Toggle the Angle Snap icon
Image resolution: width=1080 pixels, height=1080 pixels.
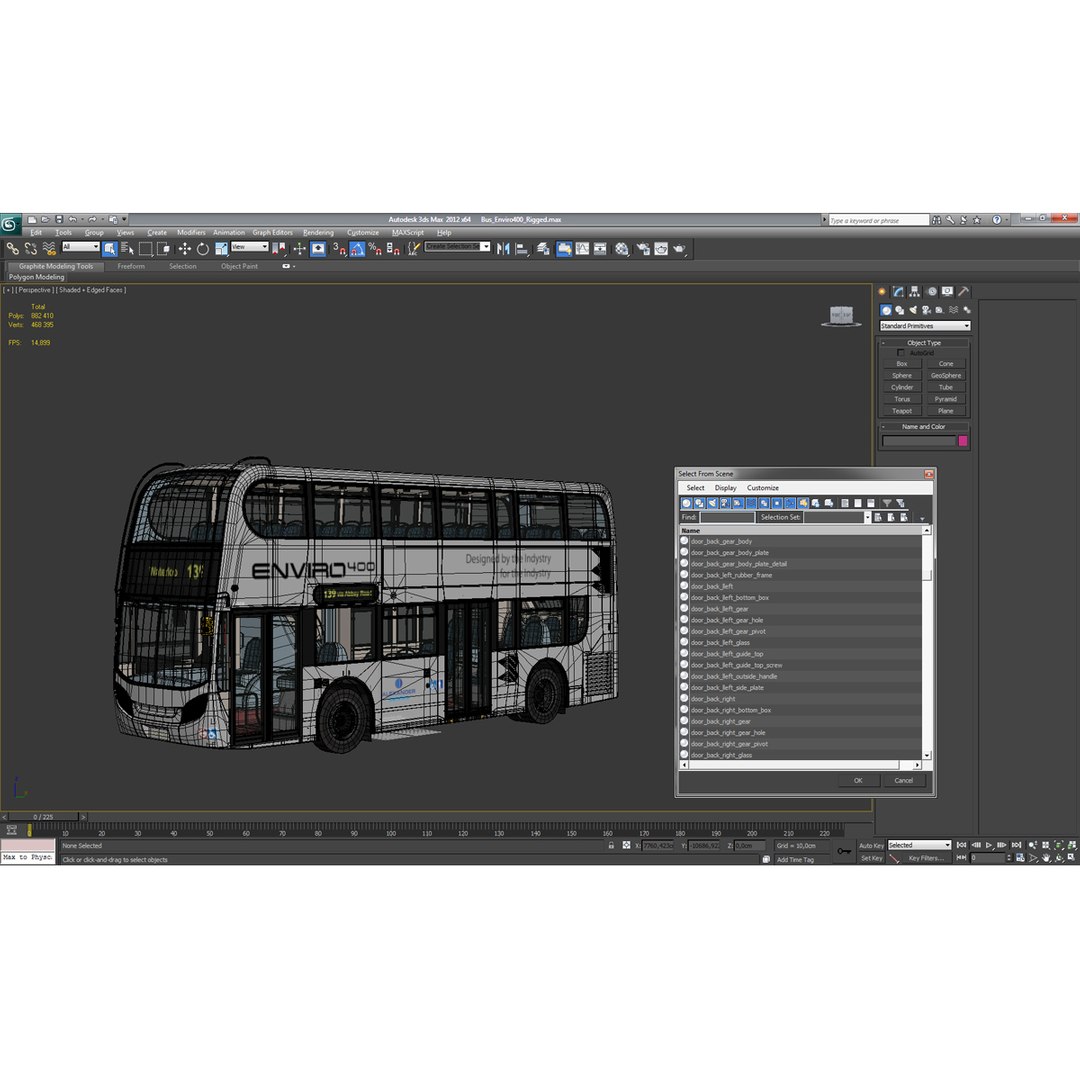point(357,249)
